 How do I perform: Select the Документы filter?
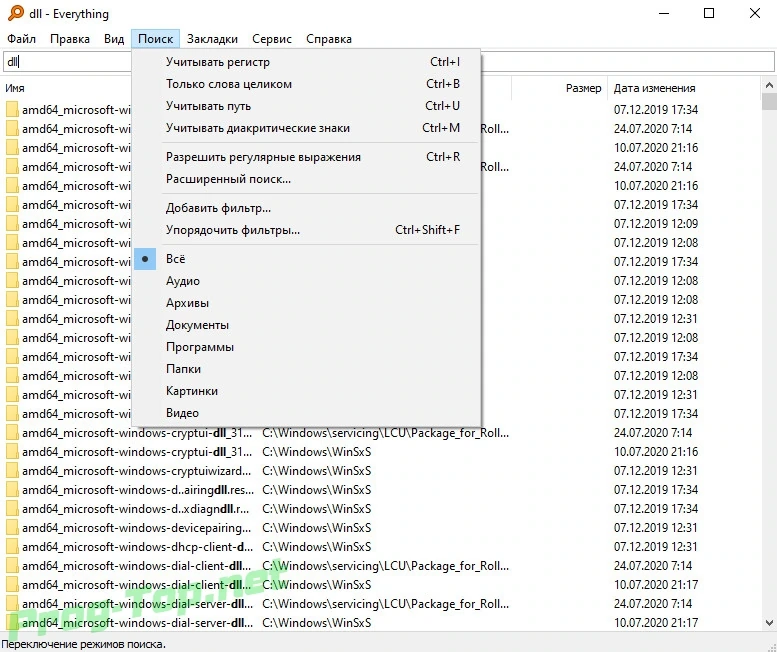(x=306, y=325)
